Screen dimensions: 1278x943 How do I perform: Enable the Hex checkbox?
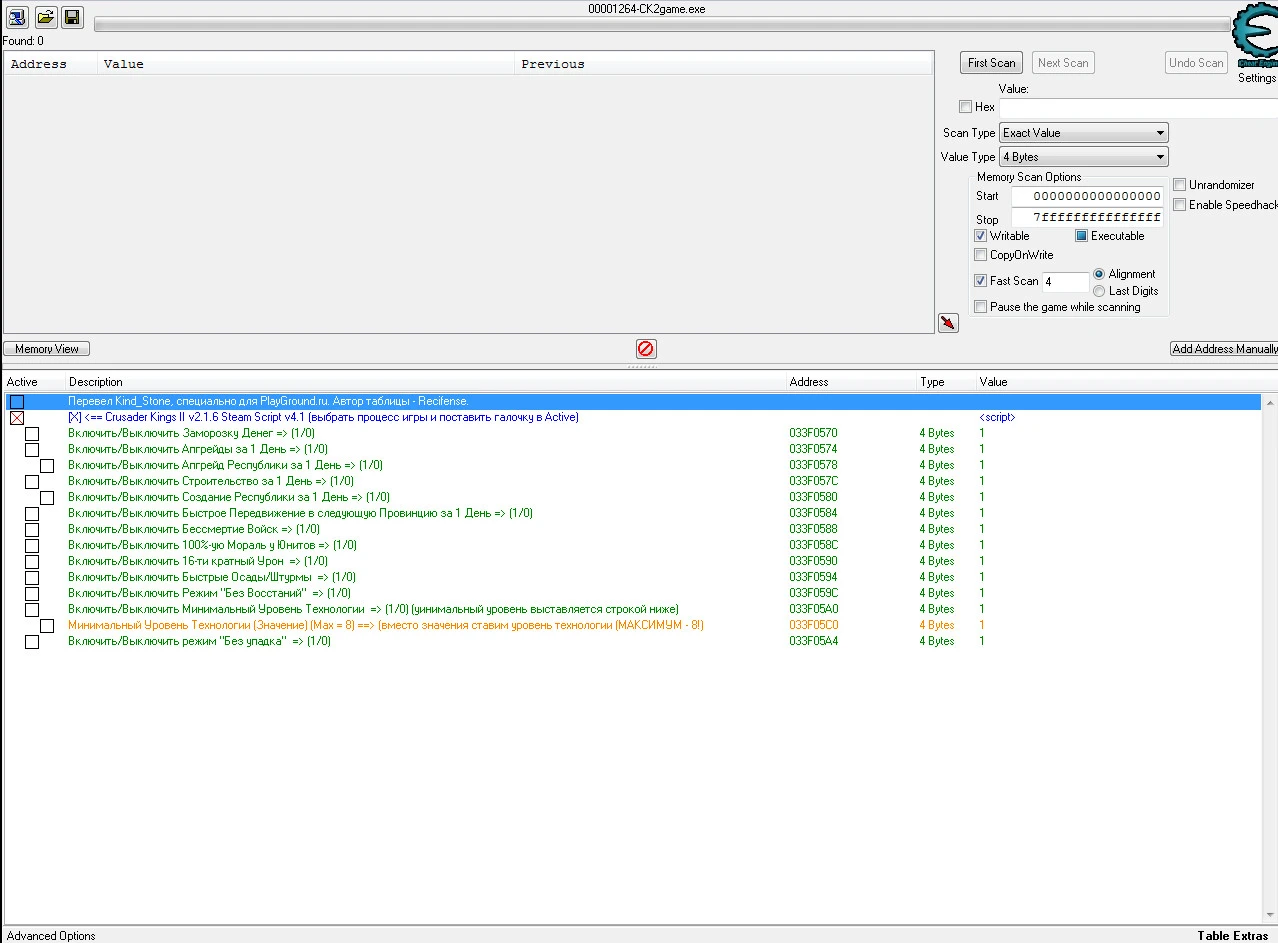coord(965,107)
